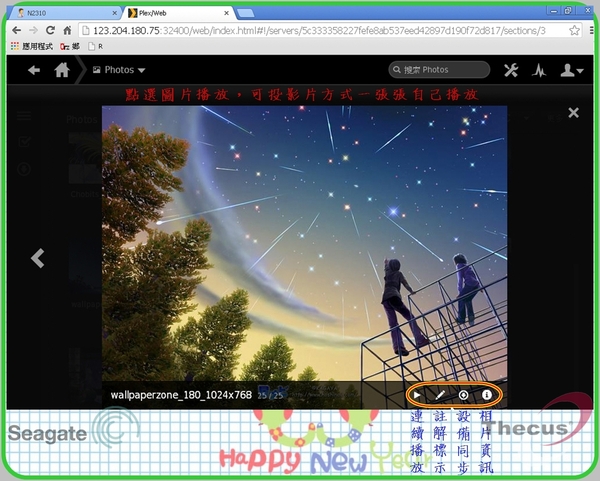Click the Plex back arrow icon
Viewport: 600px width, 481px height.
pyautogui.click(x=34, y=70)
